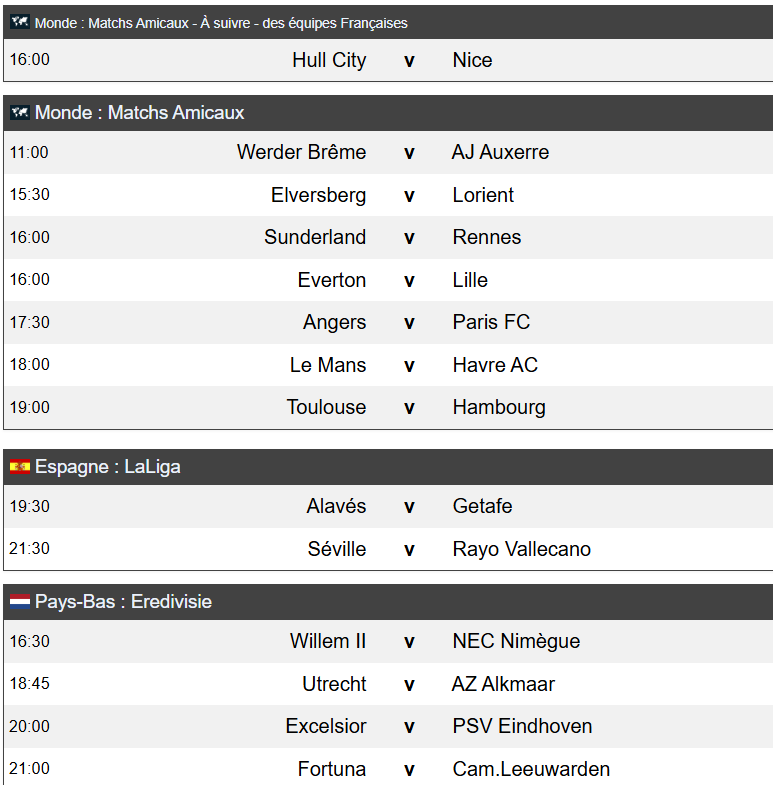Select the Le Mans team name

(x=328, y=365)
